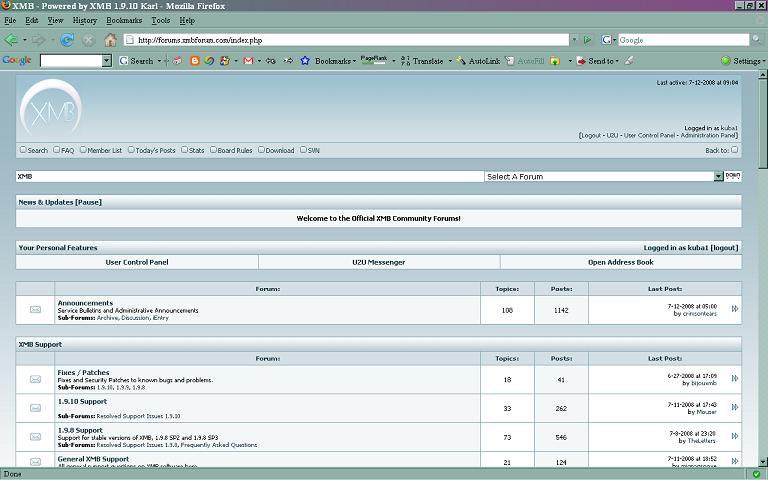
Task: Open U2U Messenger in Personal Features
Action: [x=379, y=262]
